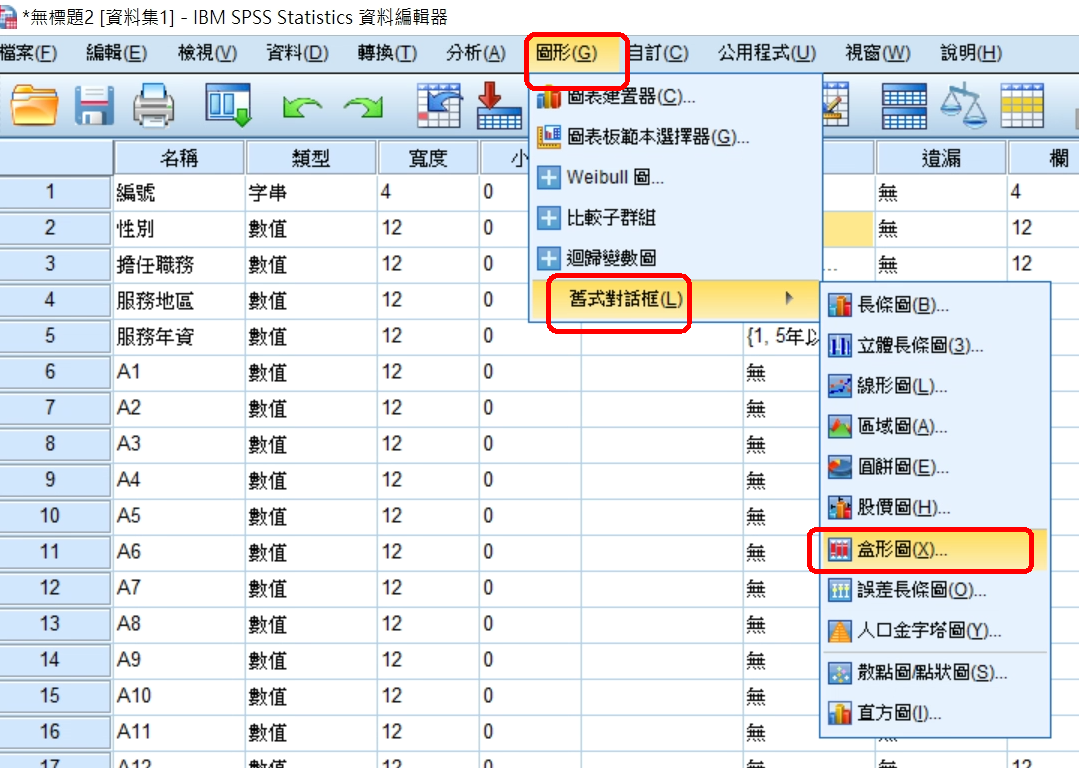Select 散點圖/點狀圖 menu option
Viewport: 1079px width, 768px height.
coord(932,673)
